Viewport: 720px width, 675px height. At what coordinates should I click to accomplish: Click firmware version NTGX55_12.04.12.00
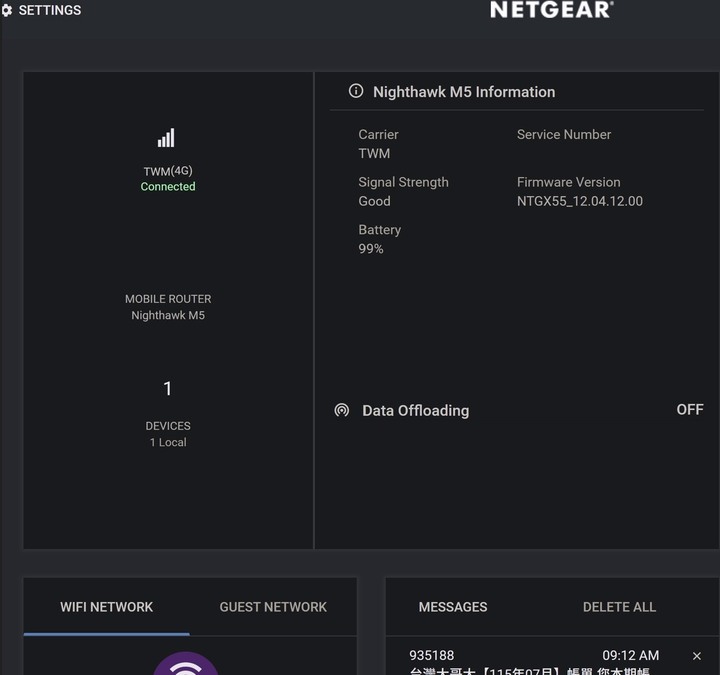(579, 201)
